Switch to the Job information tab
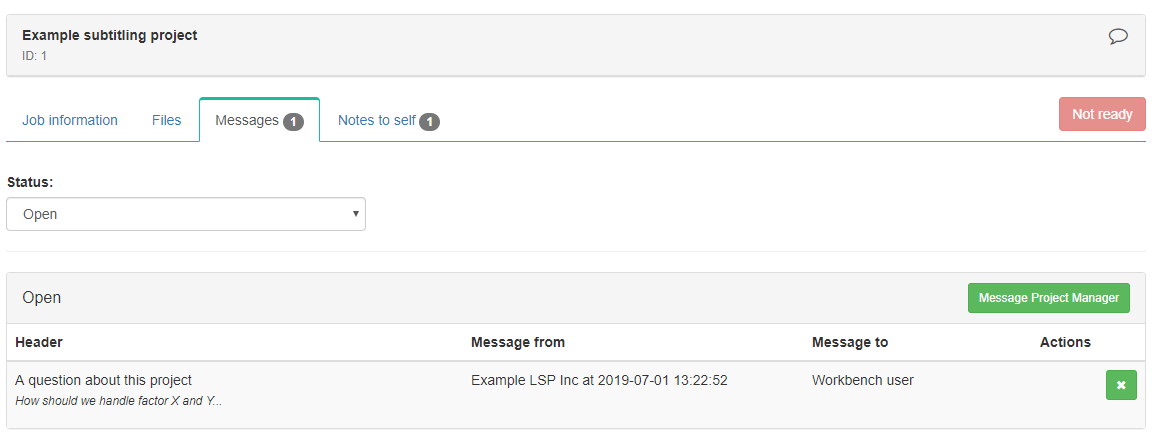Viewport: 1152px width, 436px height. click(x=70, y=120)
